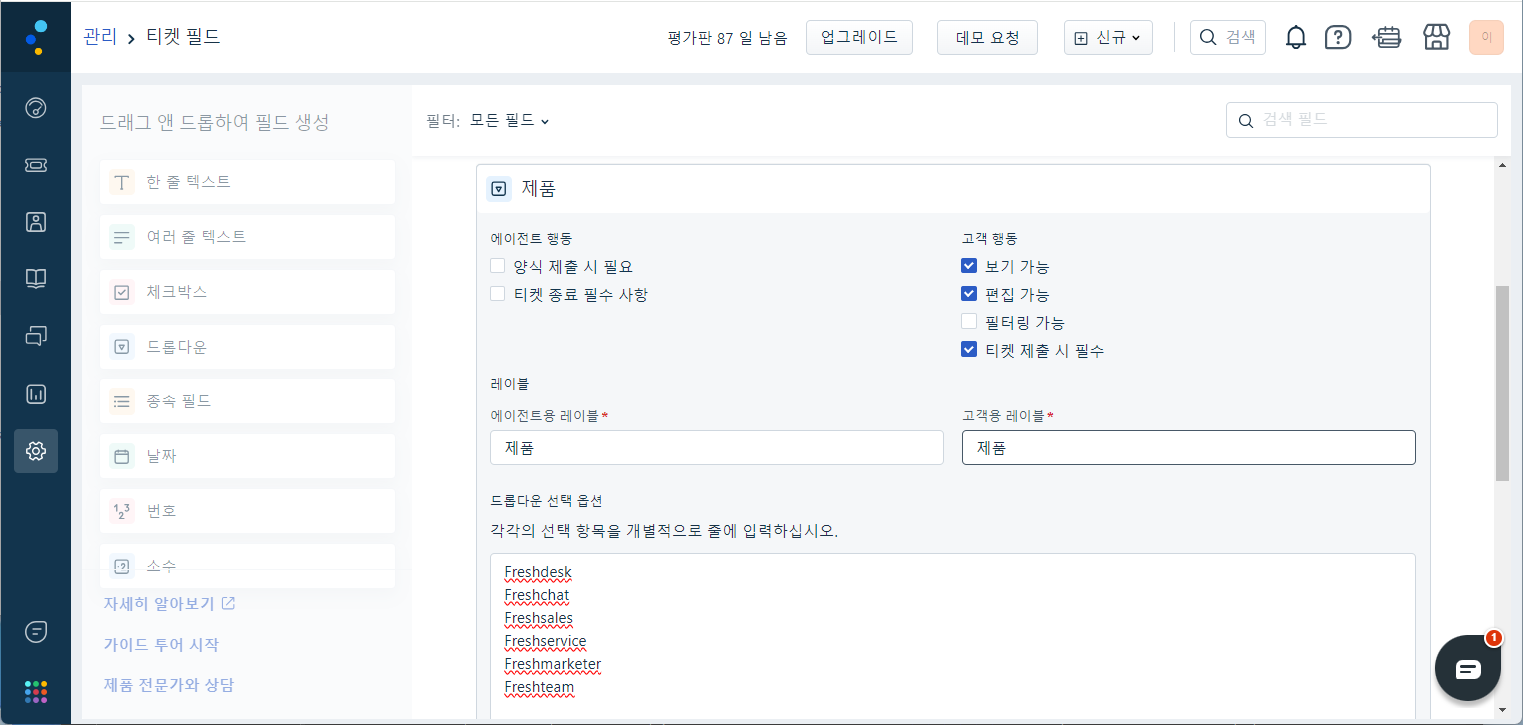Click the Freshmarketer option line
The width and height of the screenshot is (1523, 725).
[x=553, y=665]
